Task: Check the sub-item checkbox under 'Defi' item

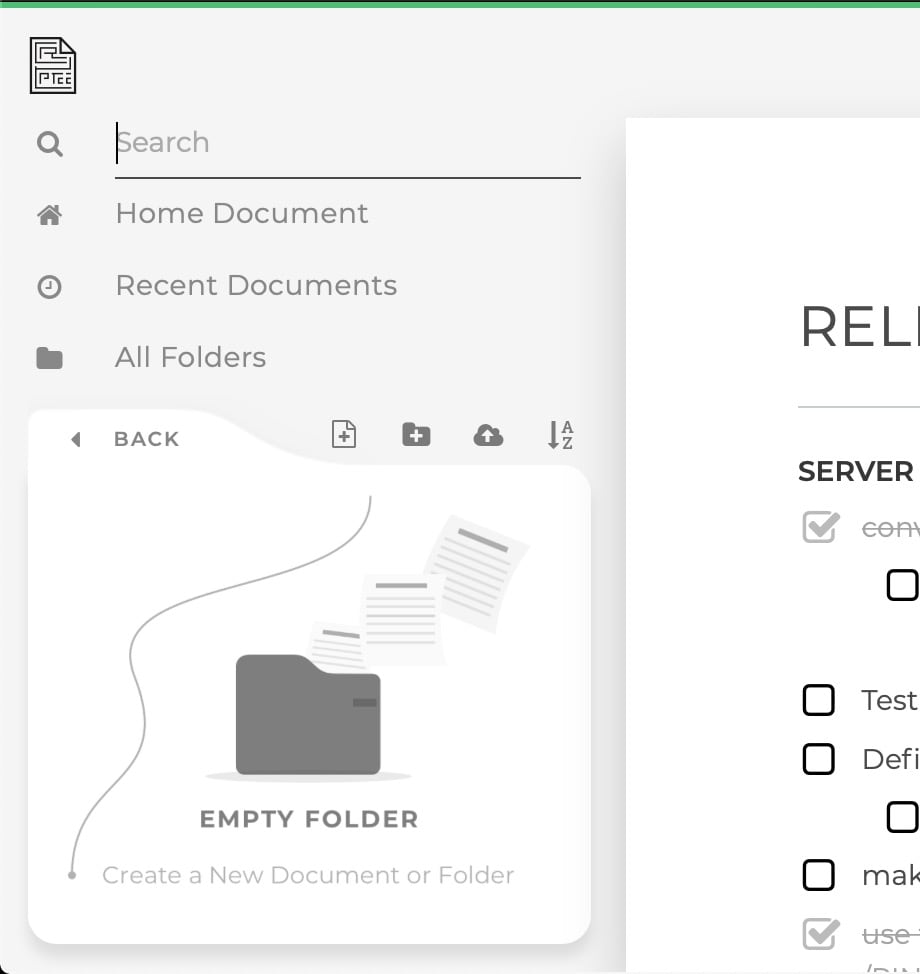Action: click(x=903, y=817)
